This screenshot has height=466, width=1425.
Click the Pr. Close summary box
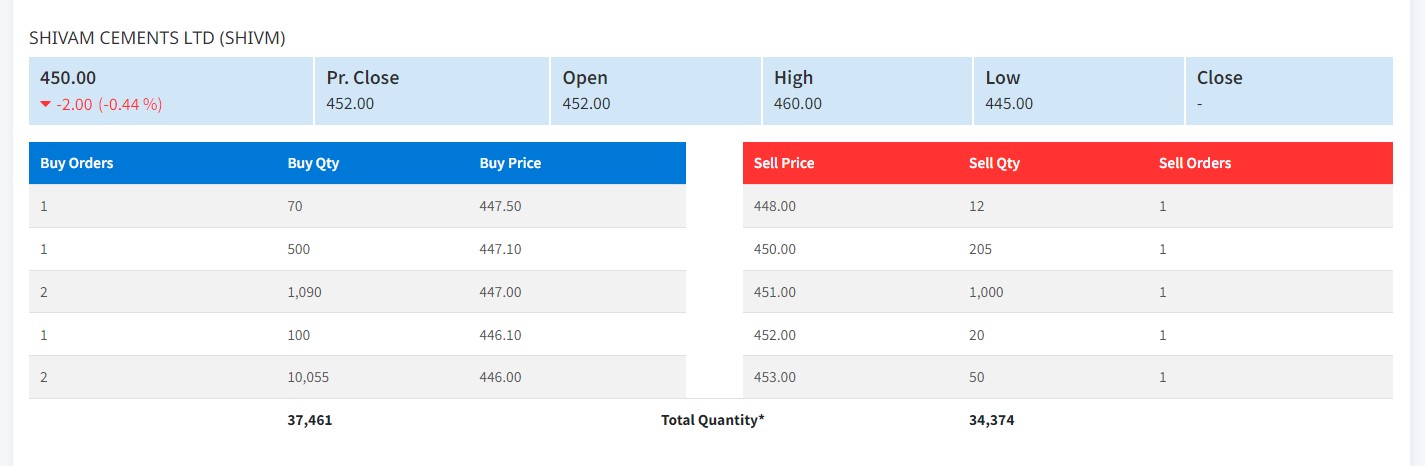(432, 90)
